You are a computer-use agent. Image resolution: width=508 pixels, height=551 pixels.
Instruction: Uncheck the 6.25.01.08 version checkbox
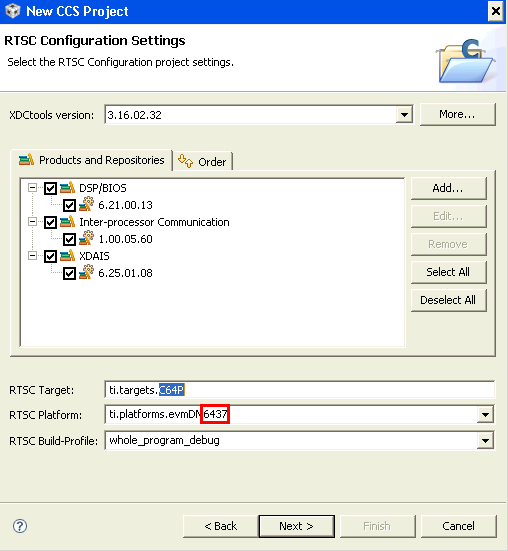tap(69, 273)
